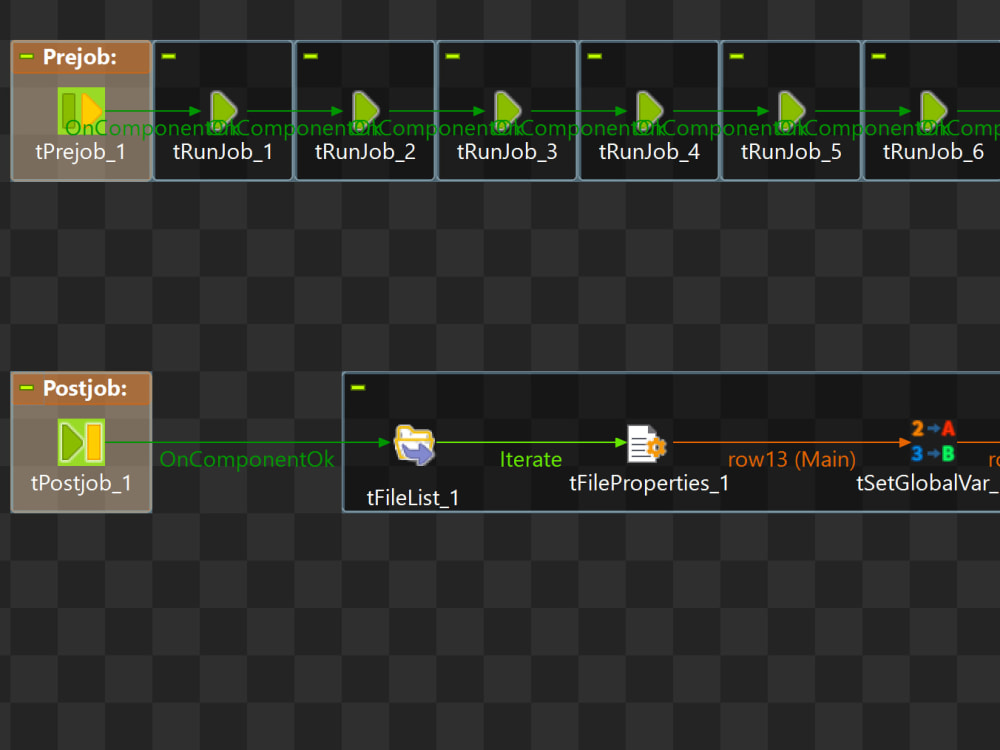Select the tFileProperties_1 document icon

647,443
